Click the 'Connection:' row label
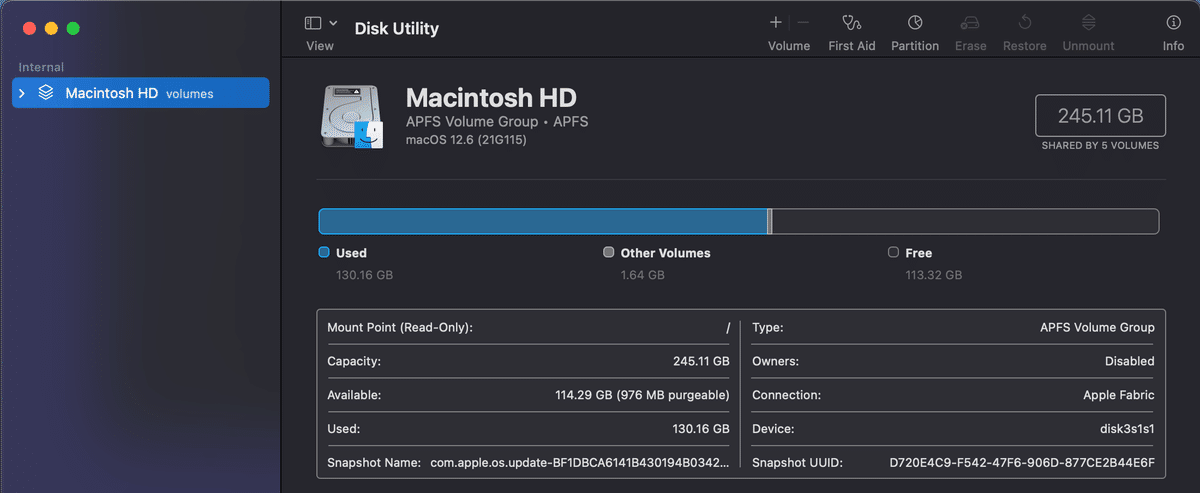 pyautogui.click(x=786, y=395)
